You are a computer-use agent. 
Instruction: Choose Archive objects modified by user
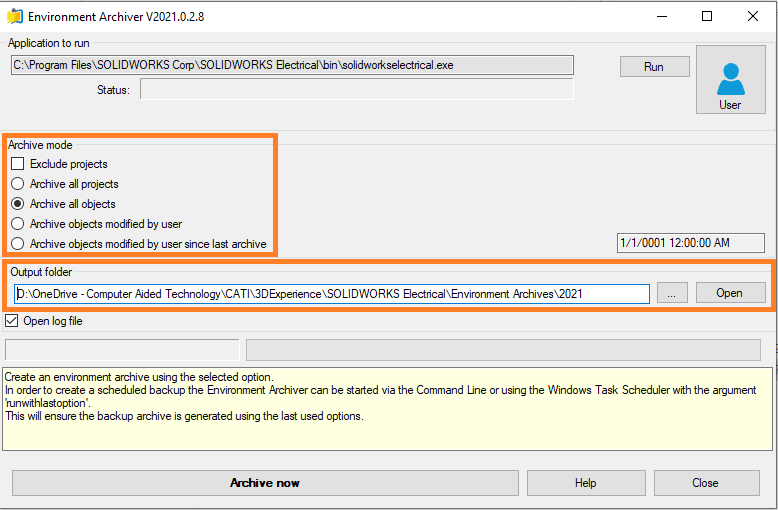tap(18, 224)
